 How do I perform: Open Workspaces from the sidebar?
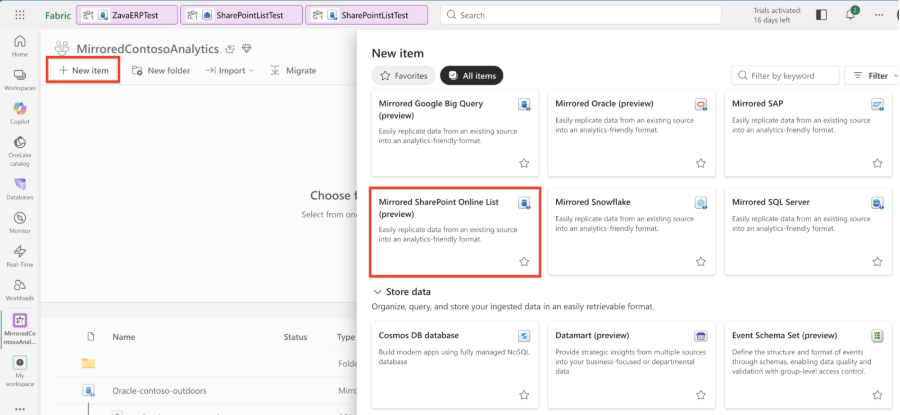[x=20, y=80]
